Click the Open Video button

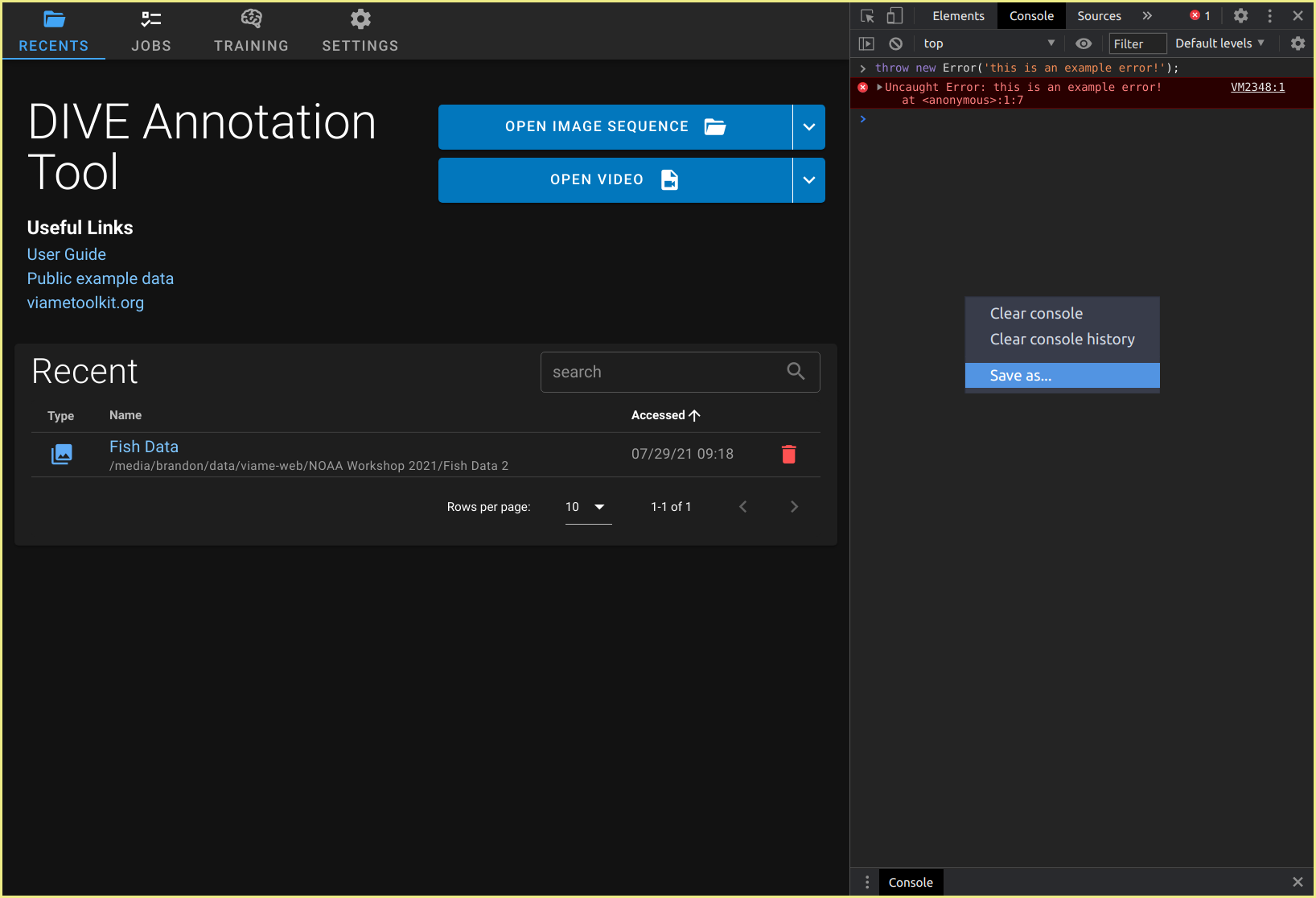615,180
